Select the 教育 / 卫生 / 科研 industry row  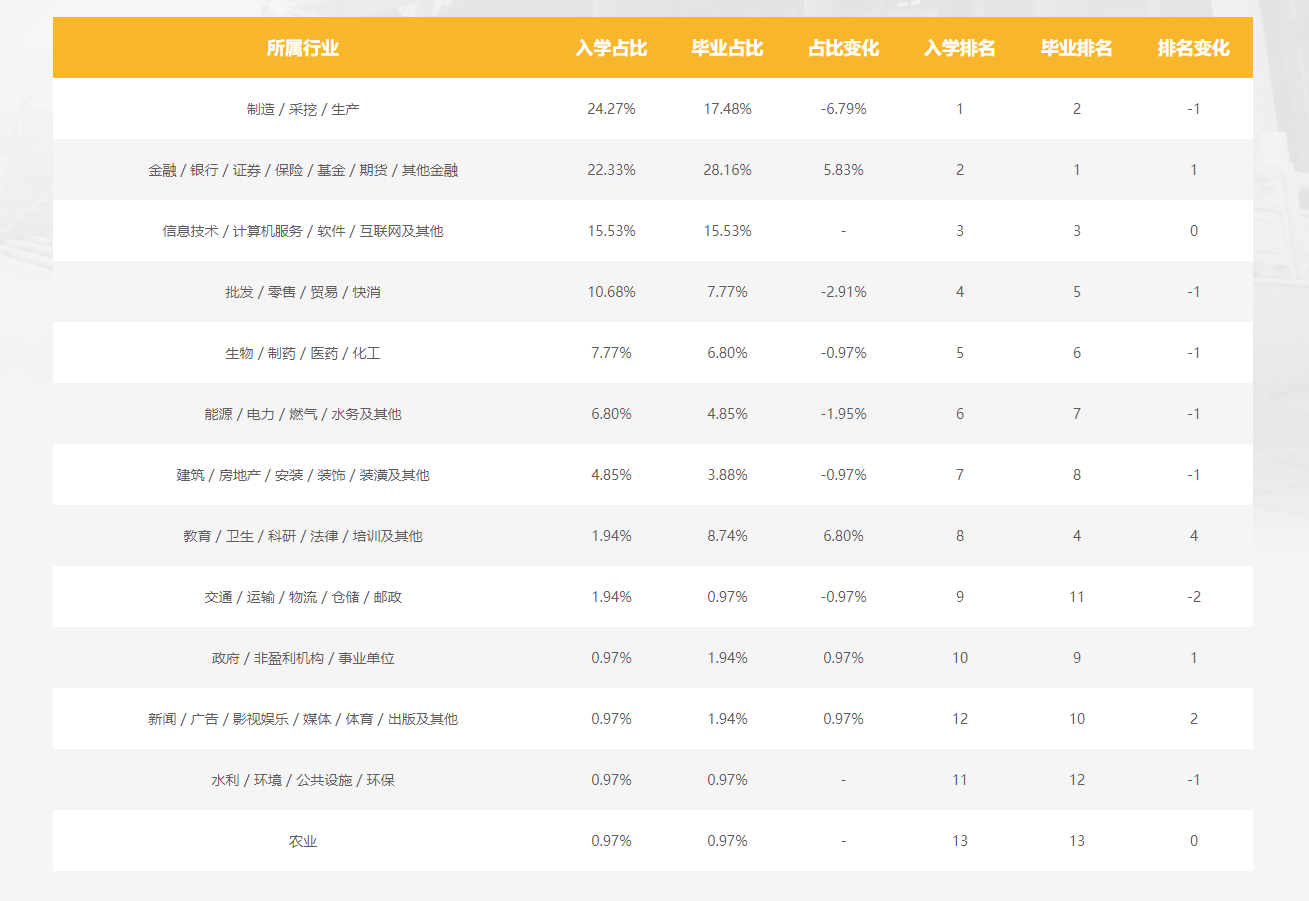coord(303,536)
